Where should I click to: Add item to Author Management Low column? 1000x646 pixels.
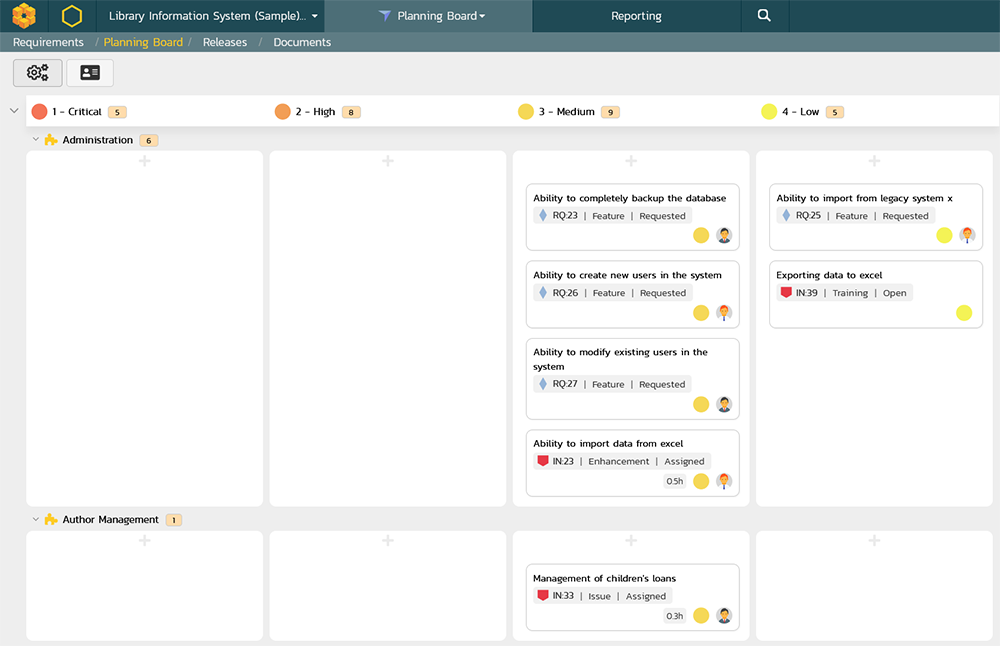click(874, 541)
